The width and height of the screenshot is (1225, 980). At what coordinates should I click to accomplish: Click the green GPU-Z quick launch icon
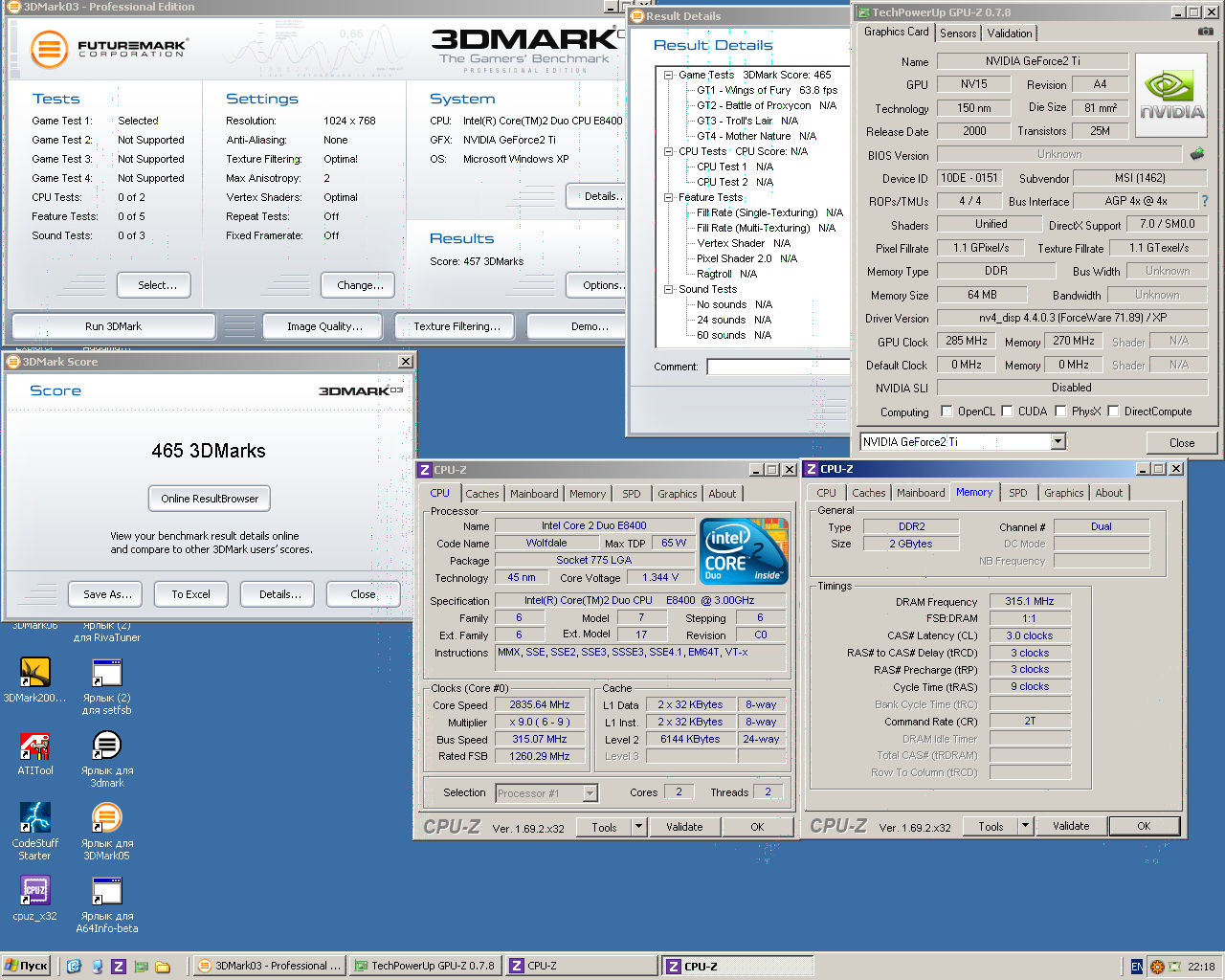click(x=141, y=967)
